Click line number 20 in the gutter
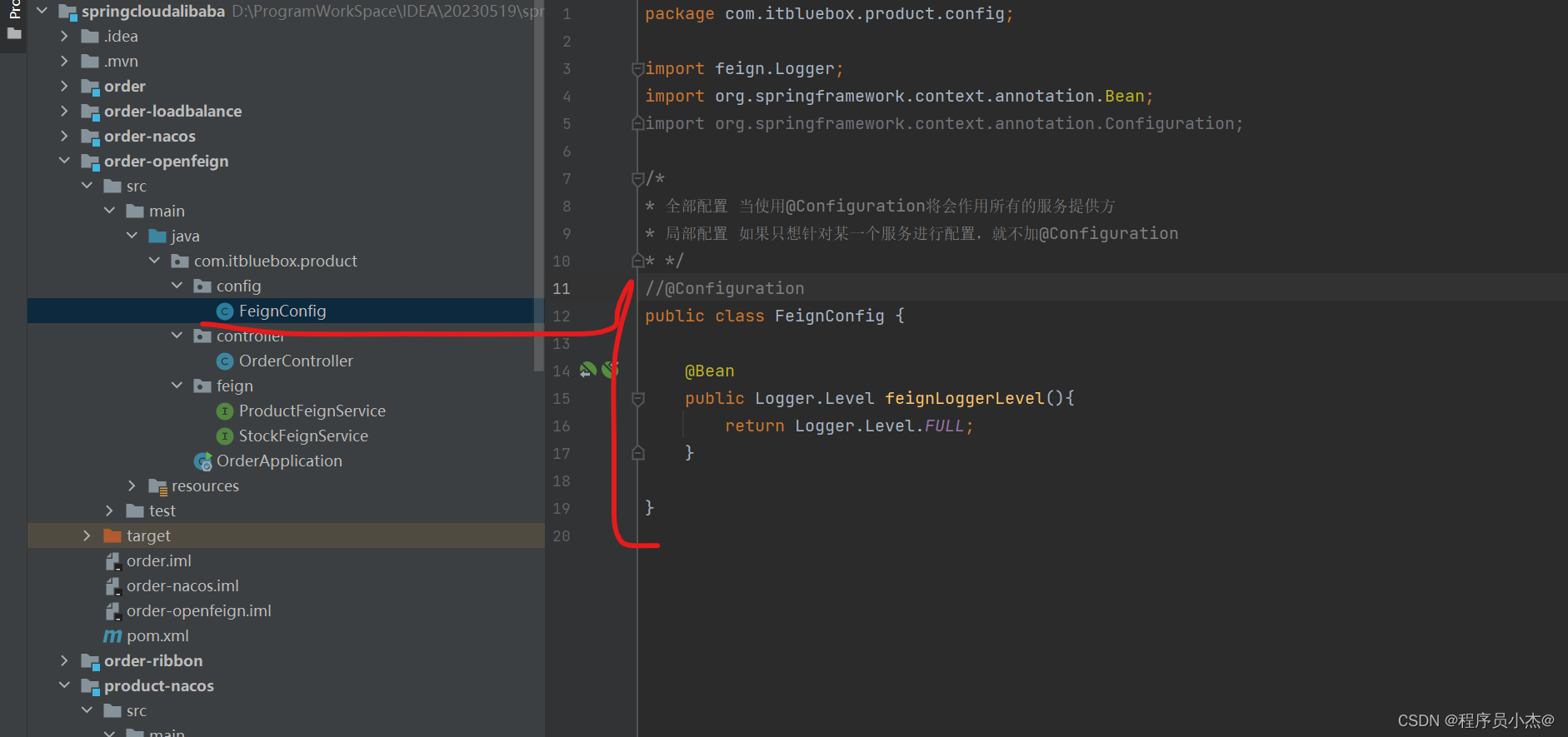The width and height of the screenshot is (1568, 737). tap(562, 535)
